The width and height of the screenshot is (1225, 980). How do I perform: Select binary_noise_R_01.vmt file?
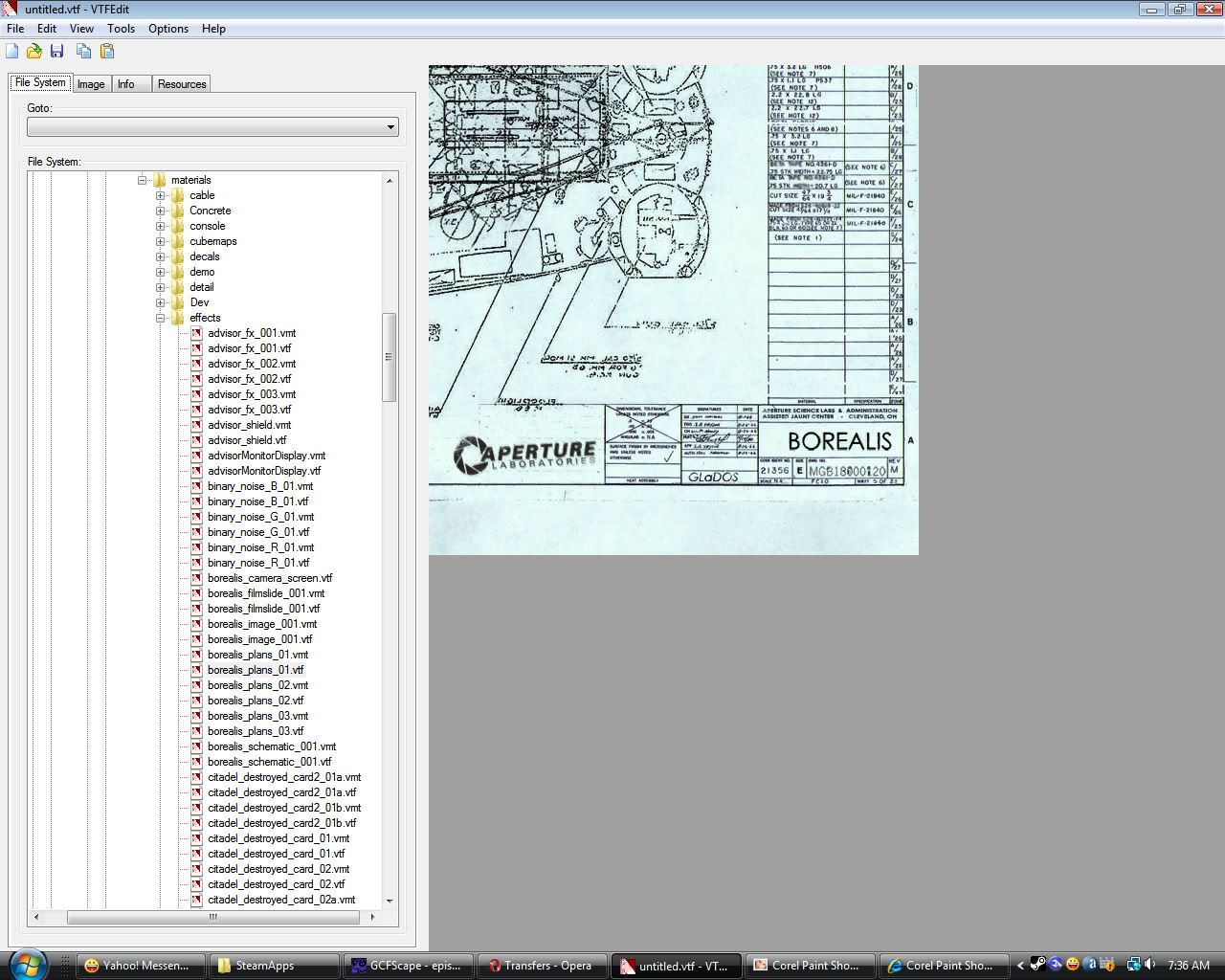[x=260, y=547]
